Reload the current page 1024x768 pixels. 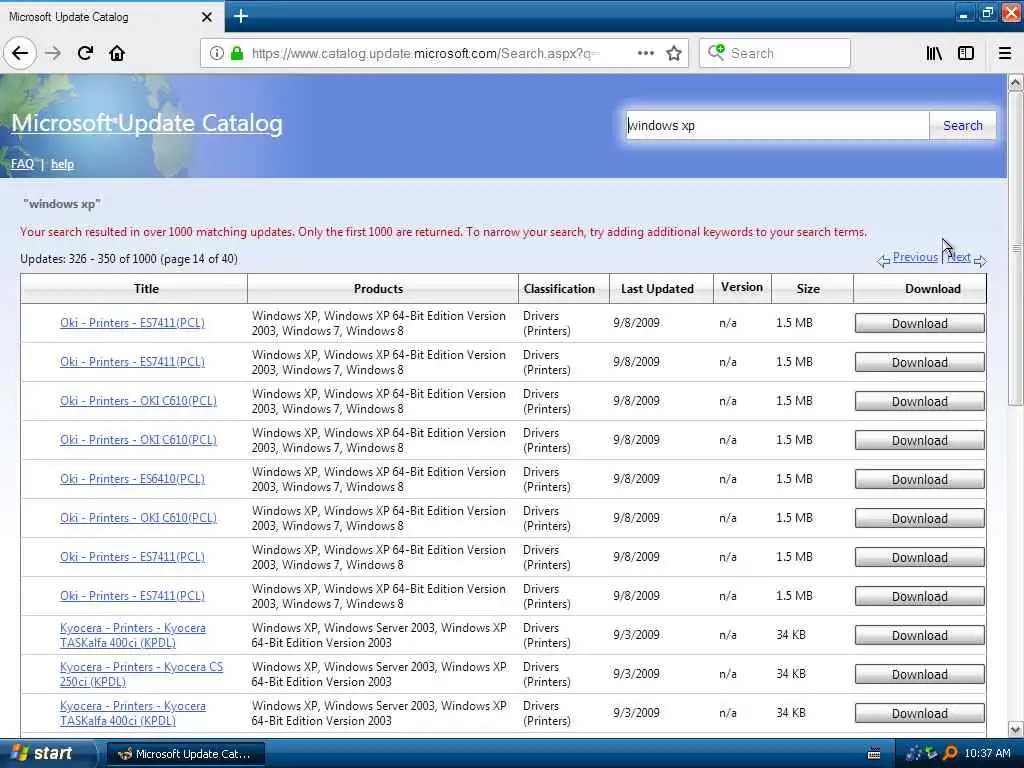coord(85,53)
